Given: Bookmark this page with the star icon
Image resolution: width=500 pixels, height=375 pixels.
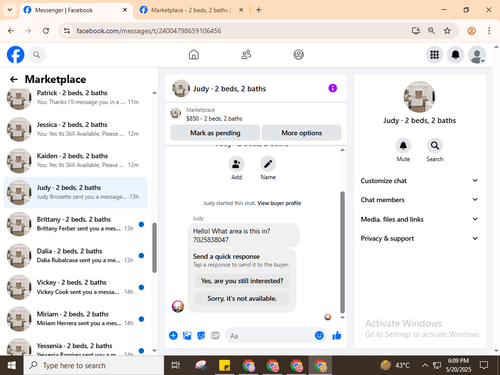Looking at the screenshot, I should pyautogui.click(x=447, y=31).
